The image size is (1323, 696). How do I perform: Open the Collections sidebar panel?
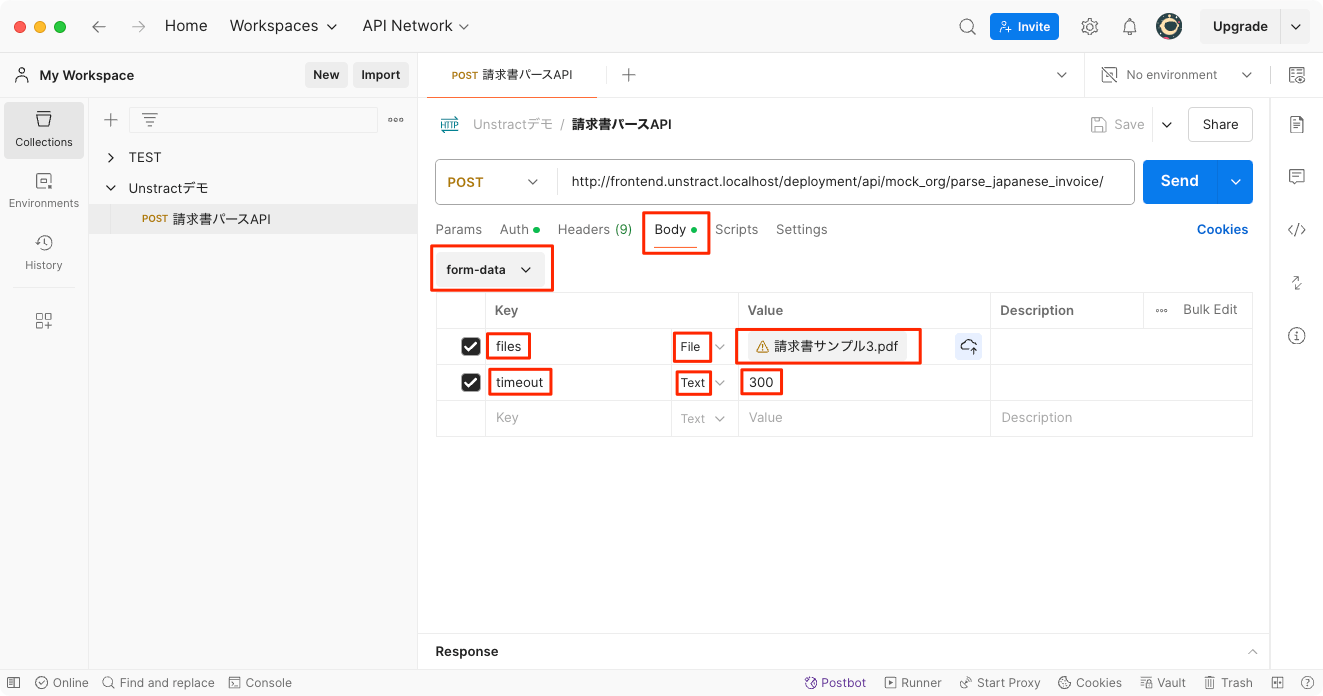point(44,130)
